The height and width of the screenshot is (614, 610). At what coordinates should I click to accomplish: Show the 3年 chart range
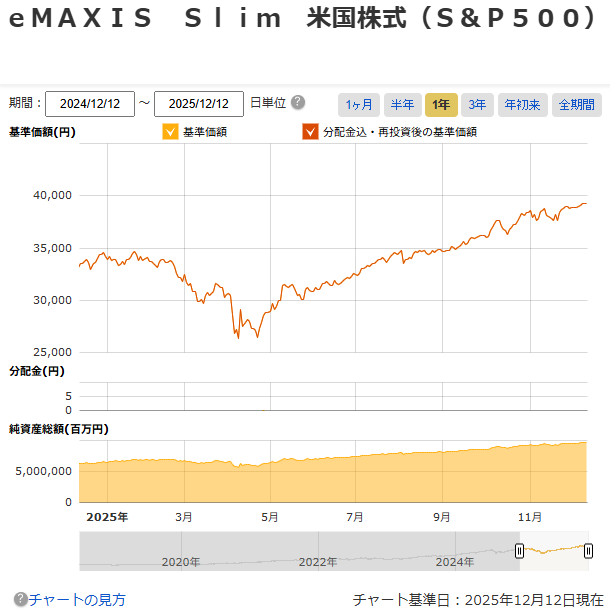[x=477, y=104]
